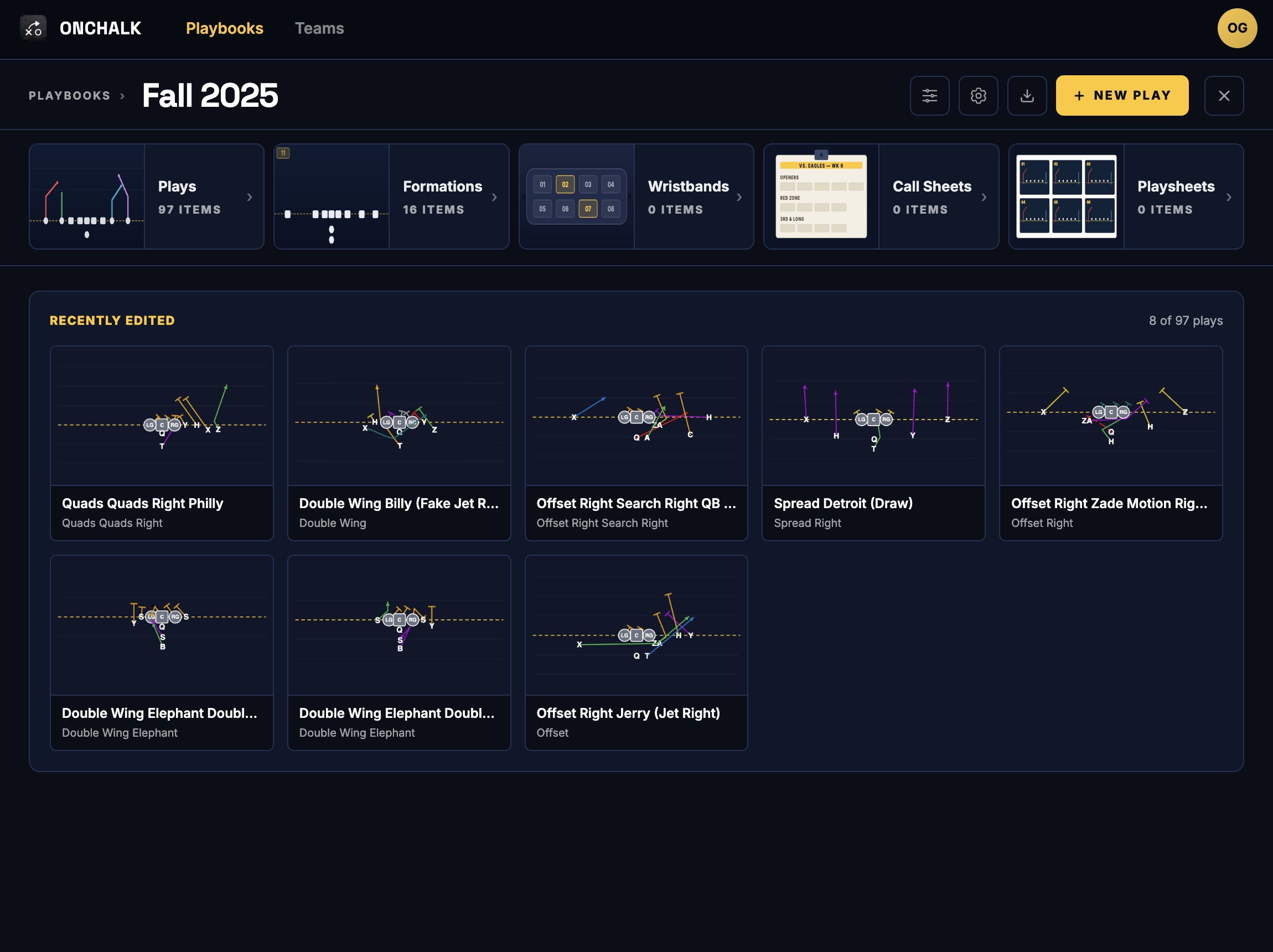
Task: Close the Fall 2025 playbook
Action: pos(1224,96)
